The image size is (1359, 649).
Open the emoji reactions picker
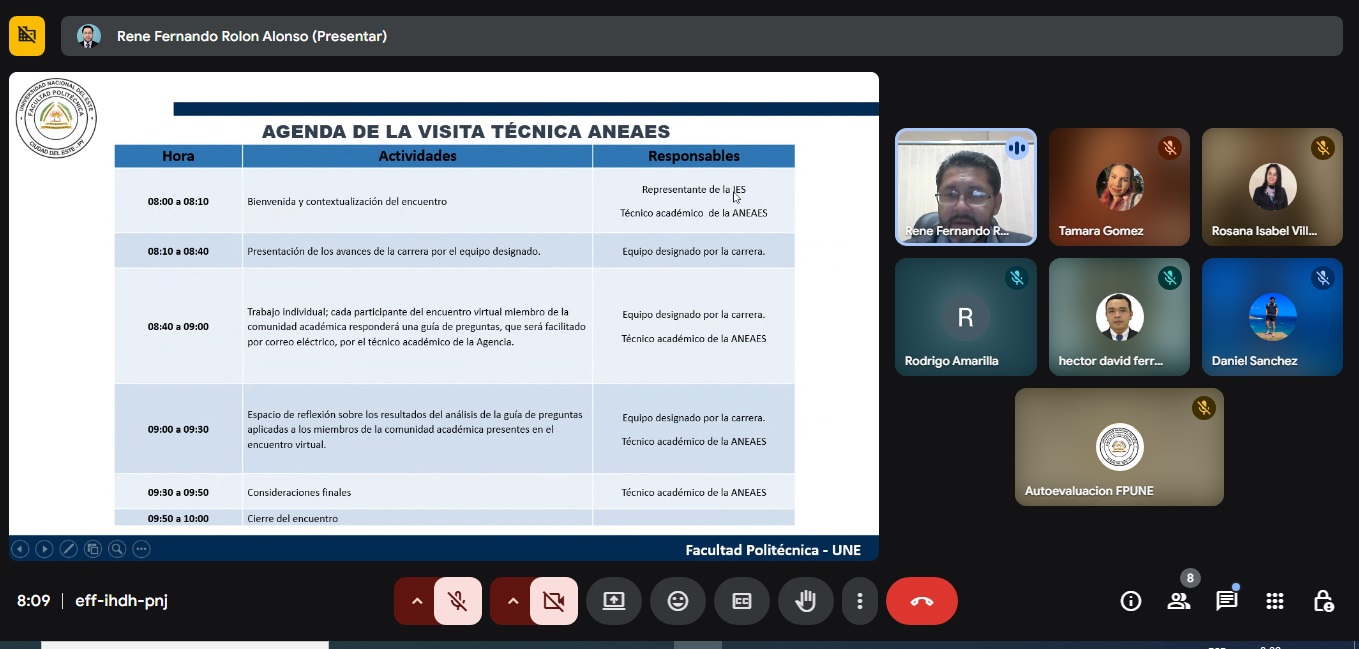(678, 601)
